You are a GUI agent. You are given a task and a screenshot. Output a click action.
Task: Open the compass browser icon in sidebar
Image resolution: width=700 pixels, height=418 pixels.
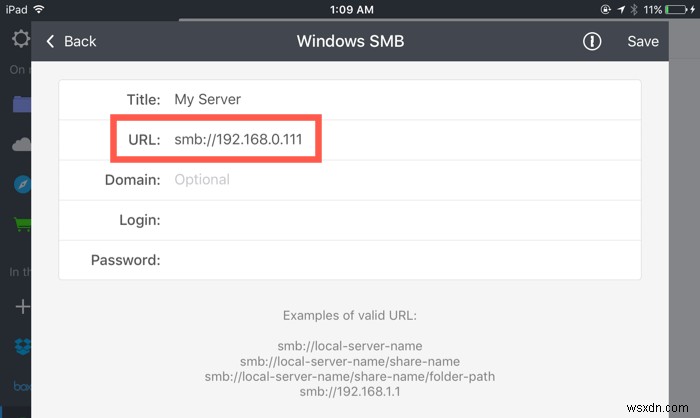[22, 184]
